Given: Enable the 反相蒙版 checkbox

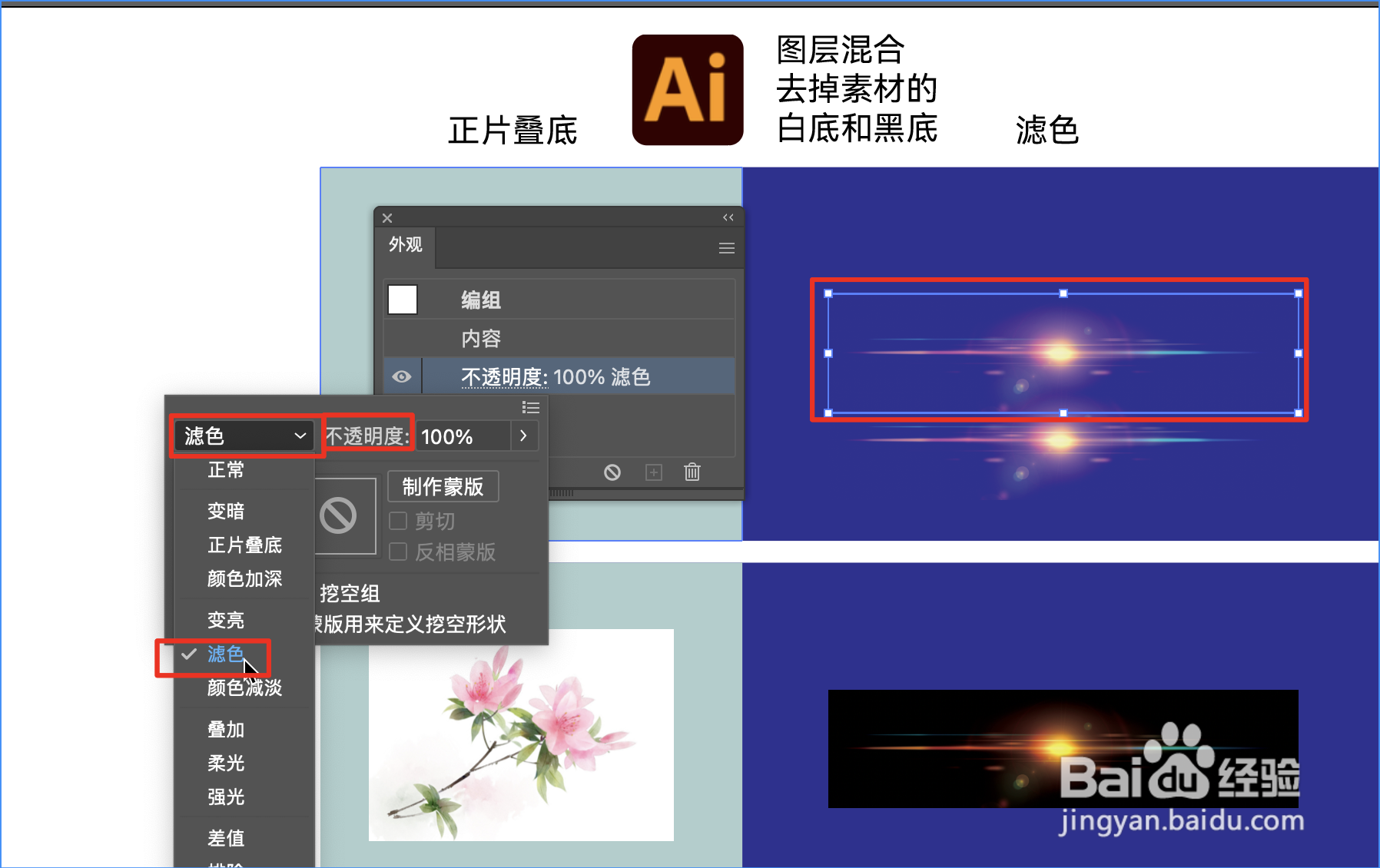Looking at the screenshot, I should (398, 552).
